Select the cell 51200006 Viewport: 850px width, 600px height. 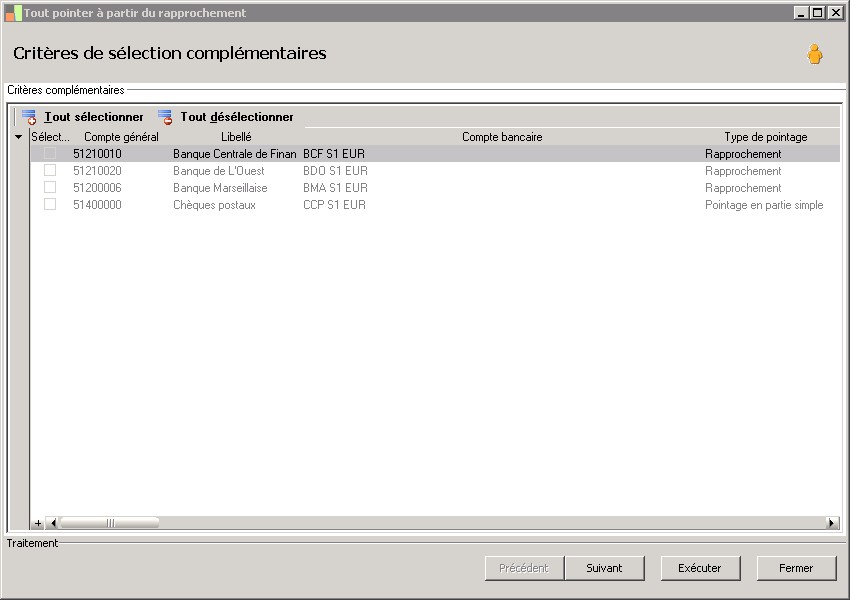tap(98, 188)
